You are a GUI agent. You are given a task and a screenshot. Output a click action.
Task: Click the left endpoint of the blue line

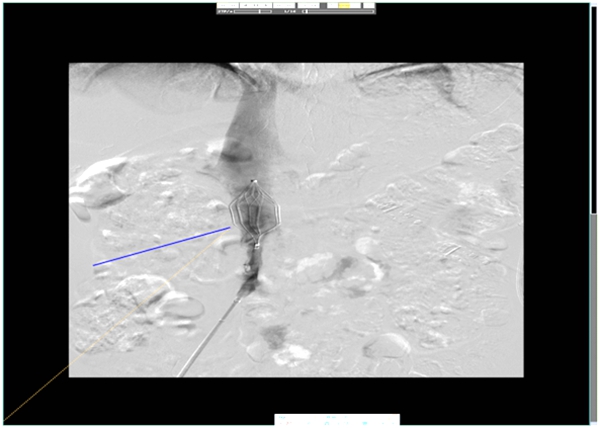[x=94, y=265]
